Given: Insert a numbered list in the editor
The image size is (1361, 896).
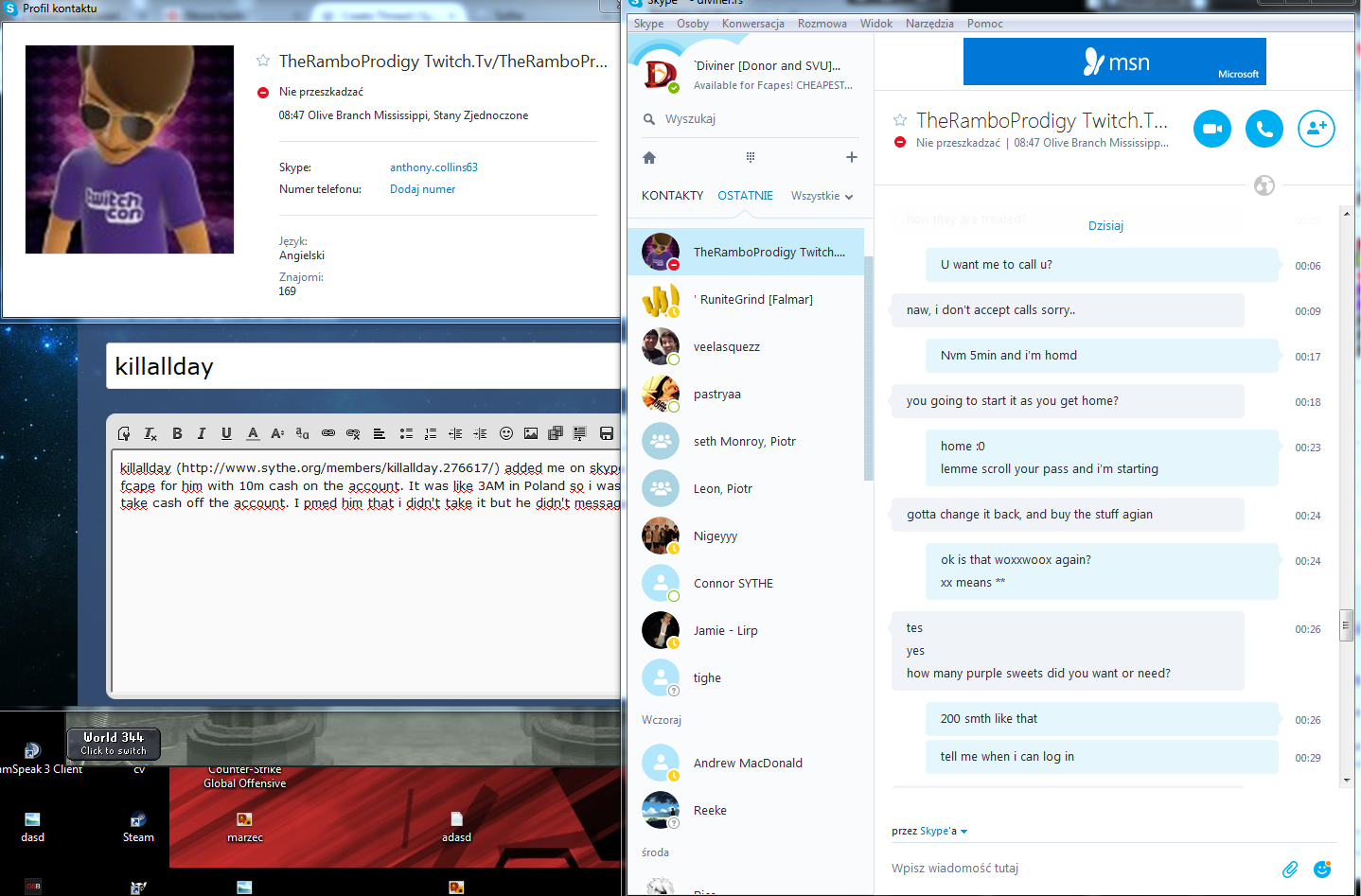Looking at the screenshot, I should (431, 433).
